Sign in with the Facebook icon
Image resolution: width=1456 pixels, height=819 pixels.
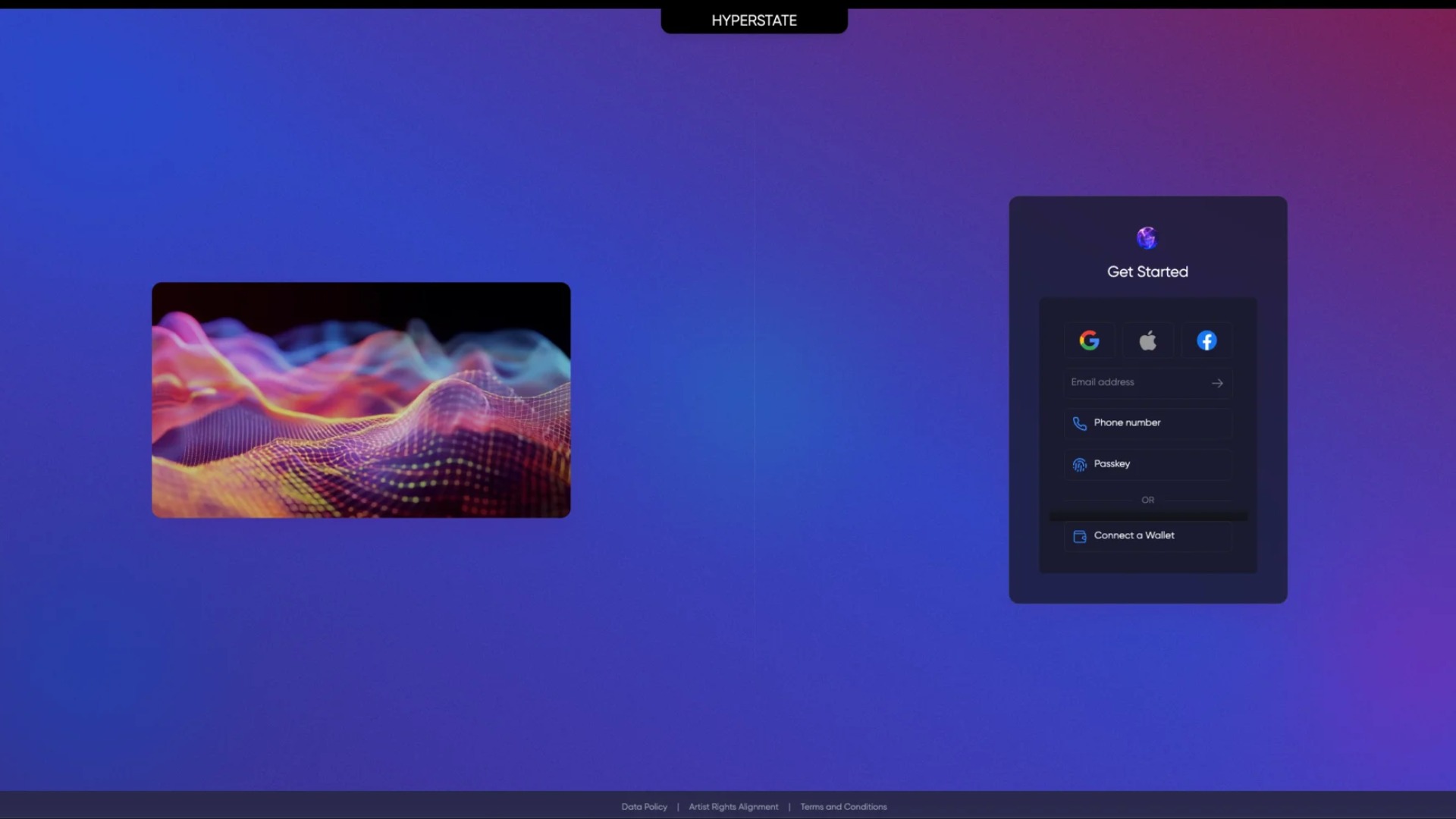[x=1207, y=340]
